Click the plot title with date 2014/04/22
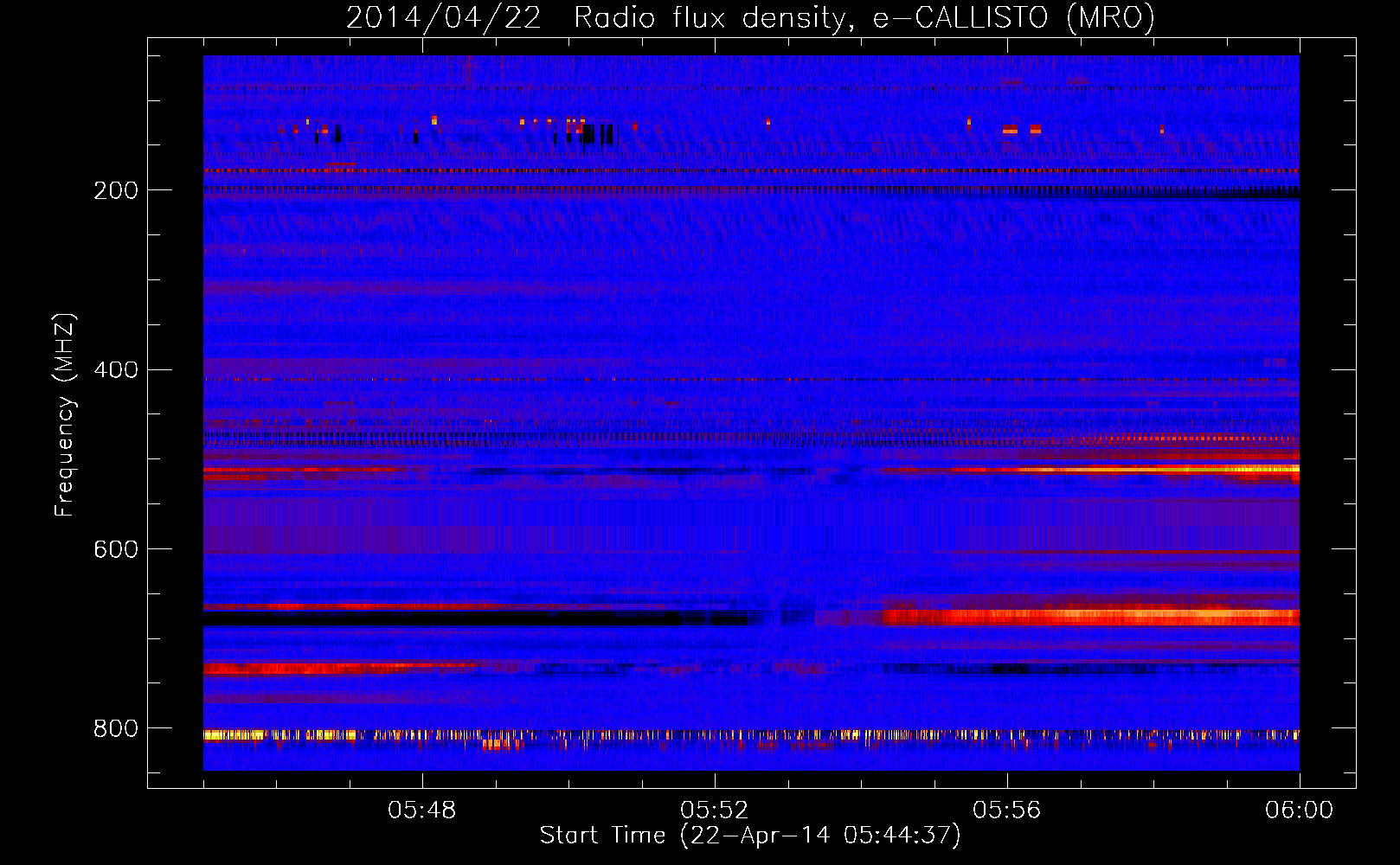 click(750, 18)
